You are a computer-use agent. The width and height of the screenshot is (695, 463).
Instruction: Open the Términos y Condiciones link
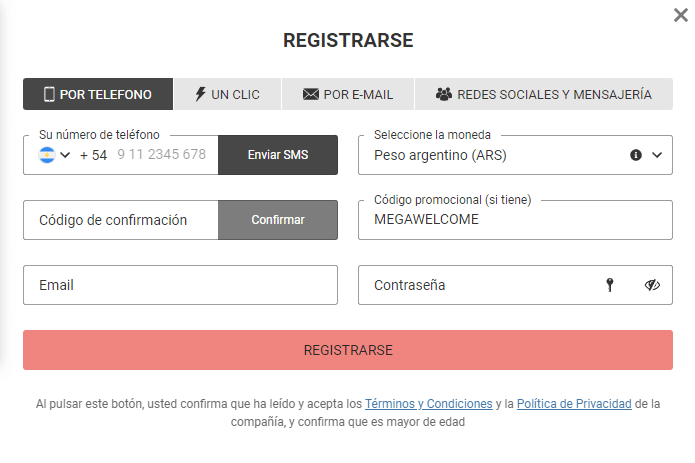pyautogui.click(x=428, y=404)
